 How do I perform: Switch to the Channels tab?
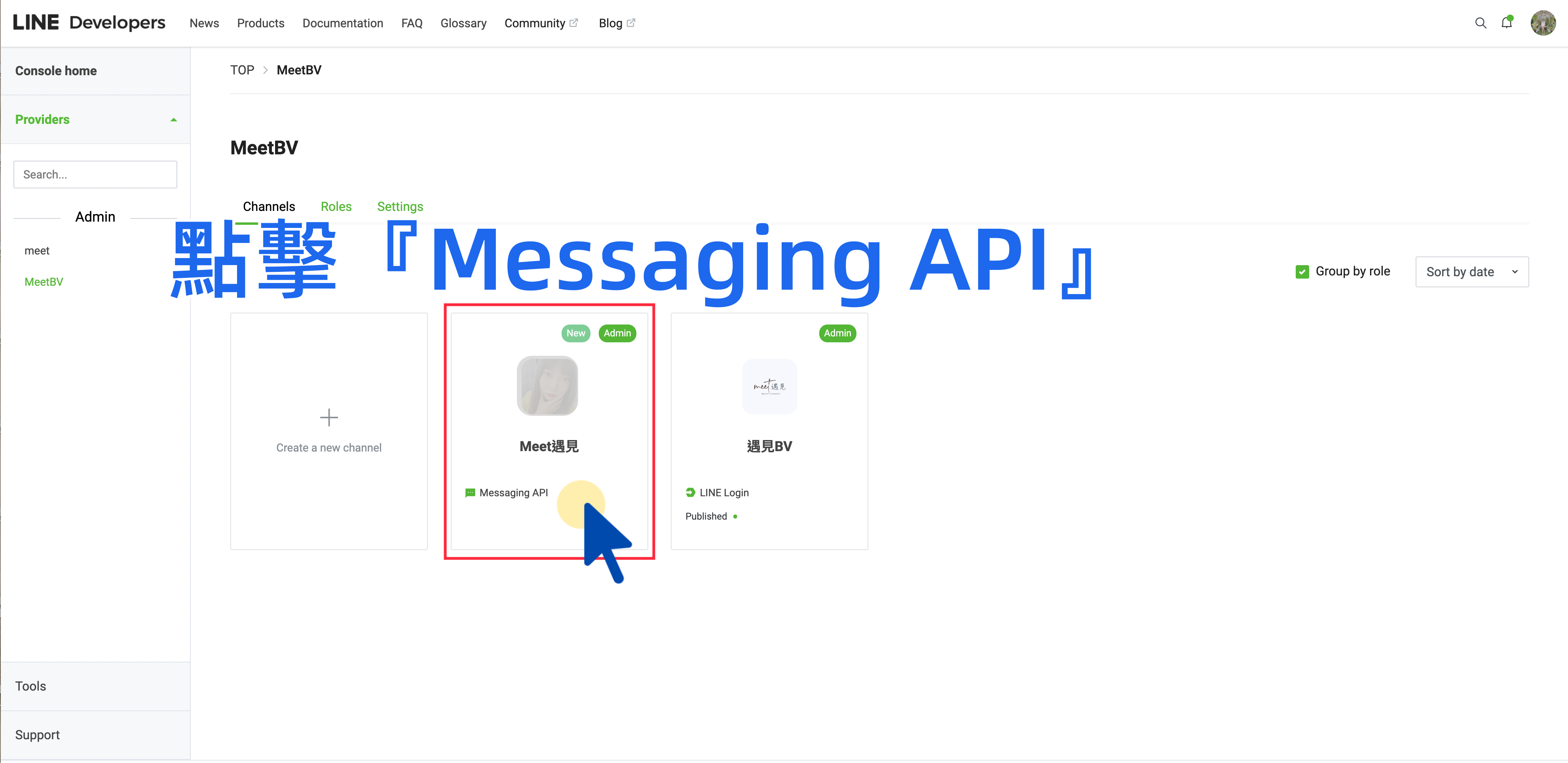point(269,207)
